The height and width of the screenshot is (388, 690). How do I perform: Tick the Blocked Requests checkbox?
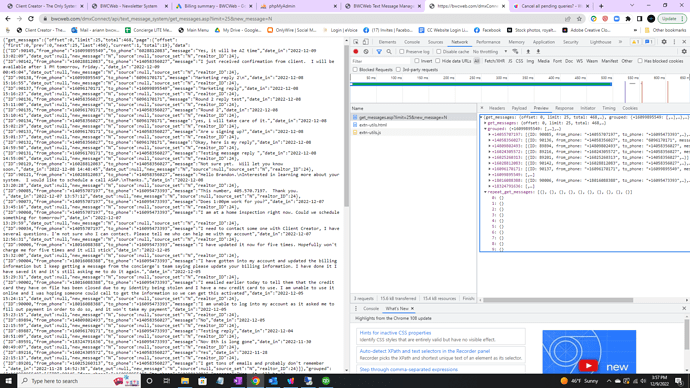[x=355, y=70]
